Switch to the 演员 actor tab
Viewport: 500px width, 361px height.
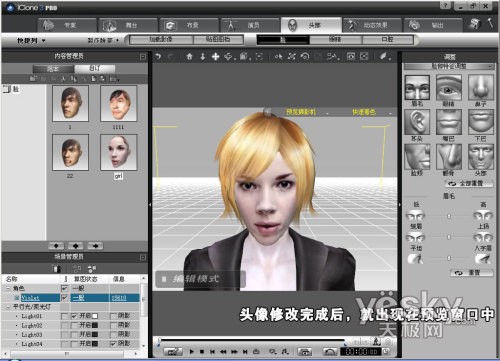[x=250, y=25]
